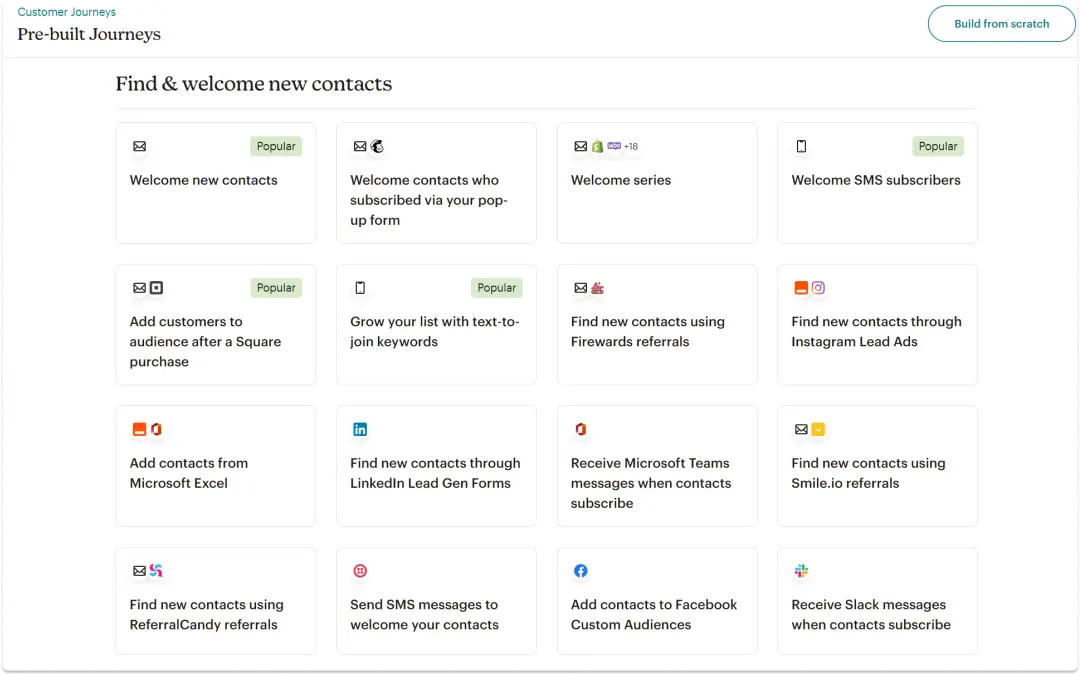Click the Mailchimp Freddie icon on pop-up form card

pos(377,146)
